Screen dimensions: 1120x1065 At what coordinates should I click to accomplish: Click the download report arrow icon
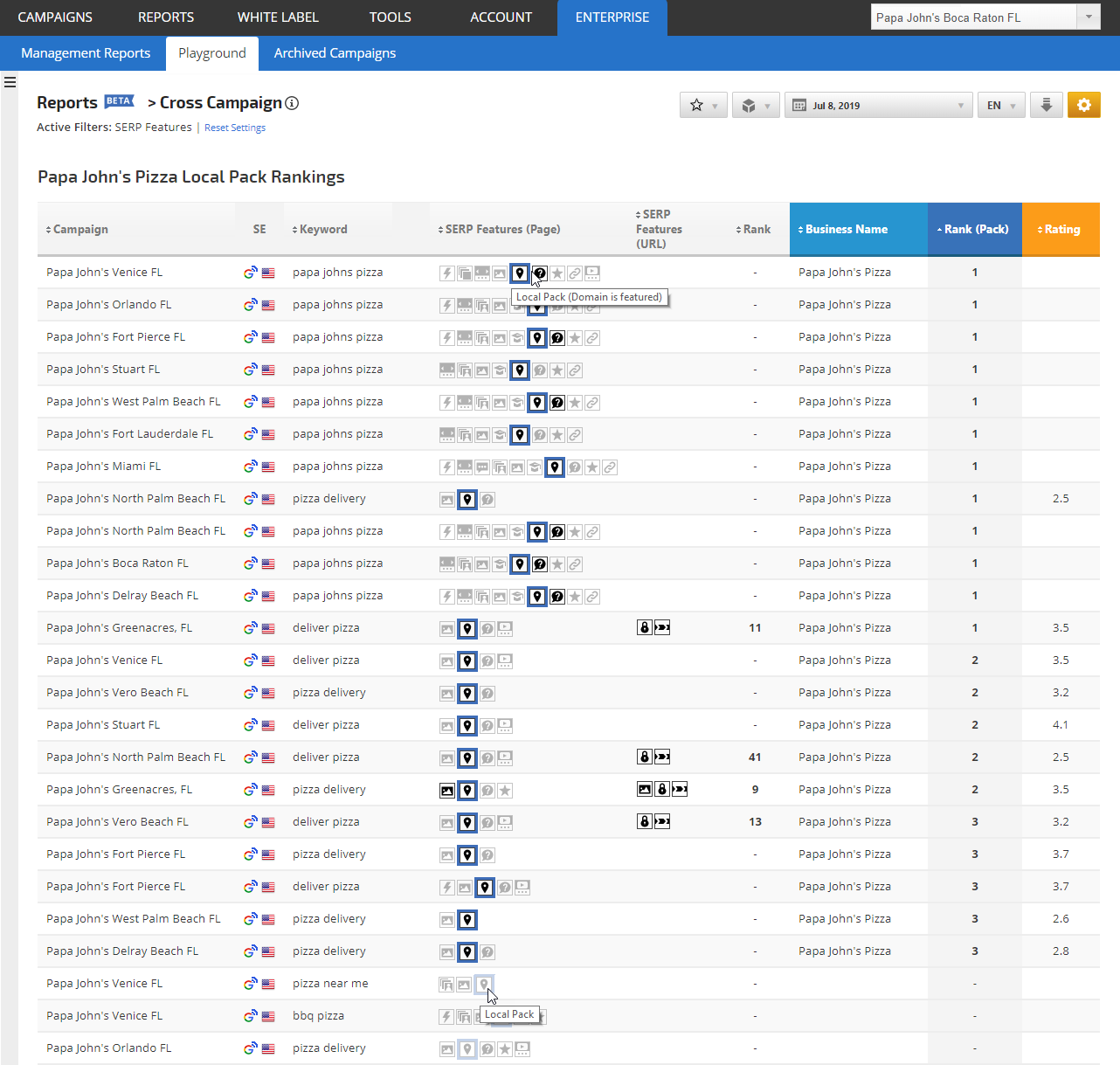tap(1046, 105)
